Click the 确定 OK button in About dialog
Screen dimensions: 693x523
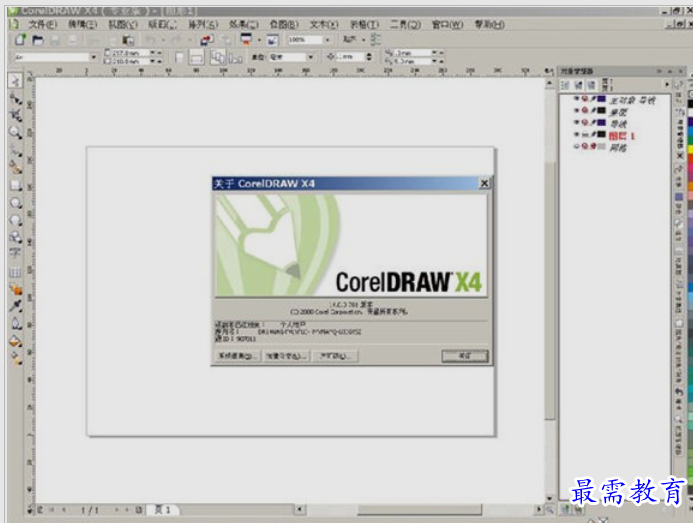point(465,356)
